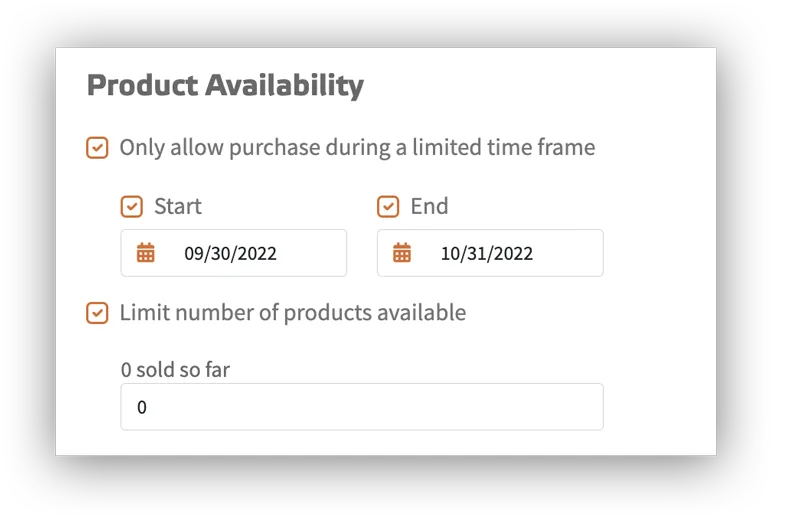
Task: Click the "Only allow purchase during a limited time frame" label
Action: [357, 148]
